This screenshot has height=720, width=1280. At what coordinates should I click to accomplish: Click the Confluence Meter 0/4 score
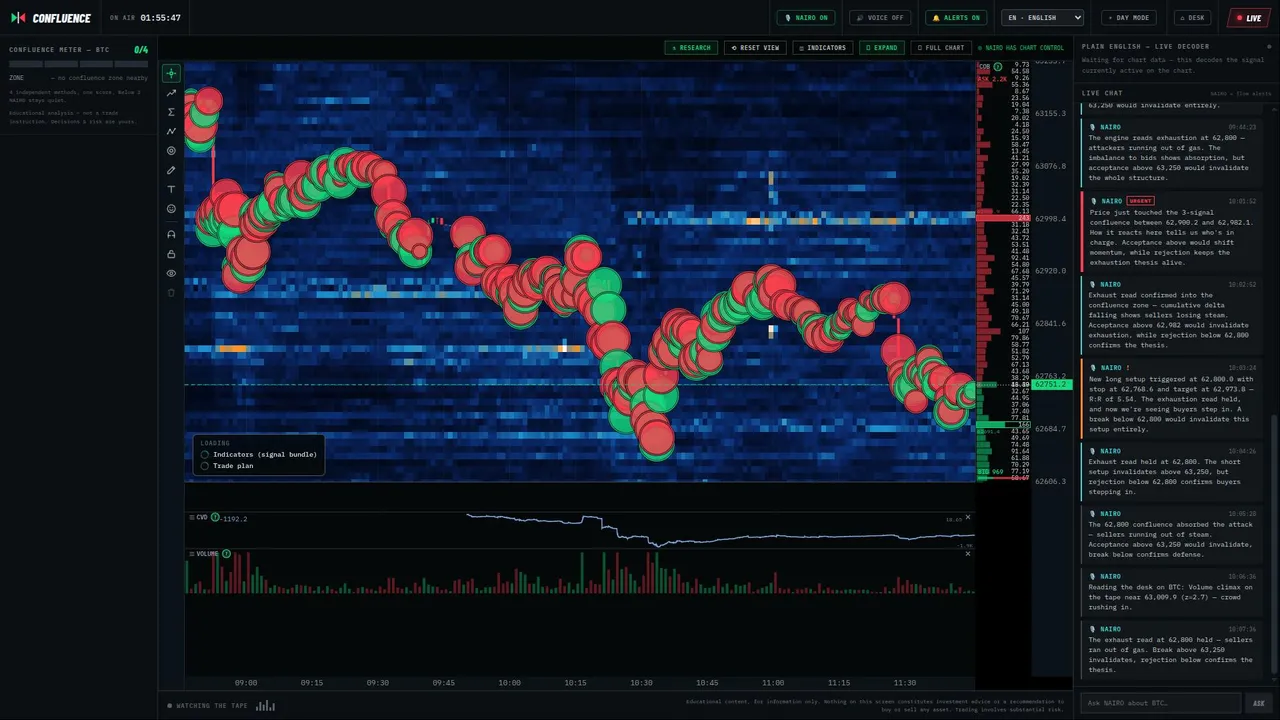point(141,49)
